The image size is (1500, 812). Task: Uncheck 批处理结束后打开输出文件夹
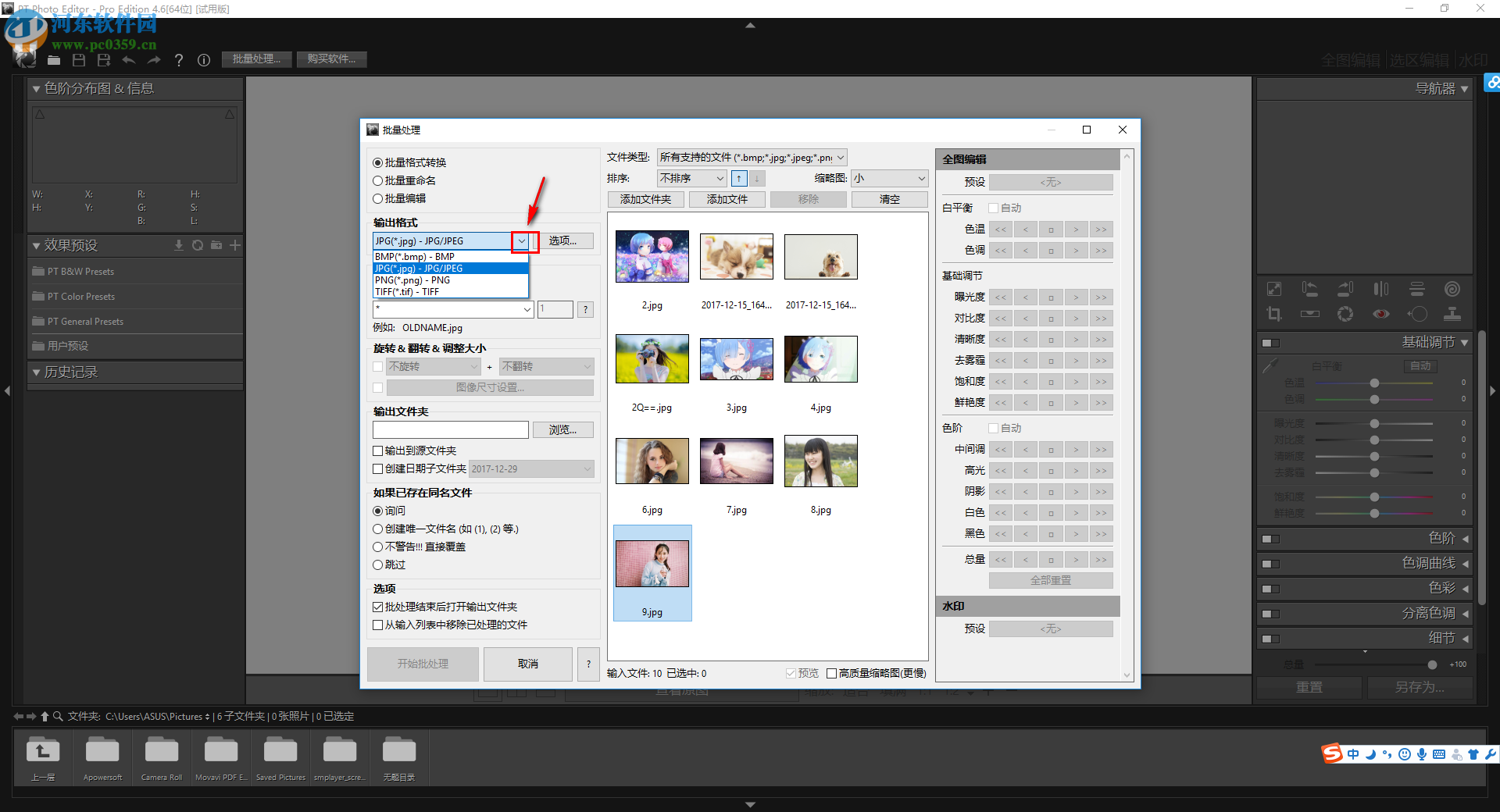(x=377, y=607)
